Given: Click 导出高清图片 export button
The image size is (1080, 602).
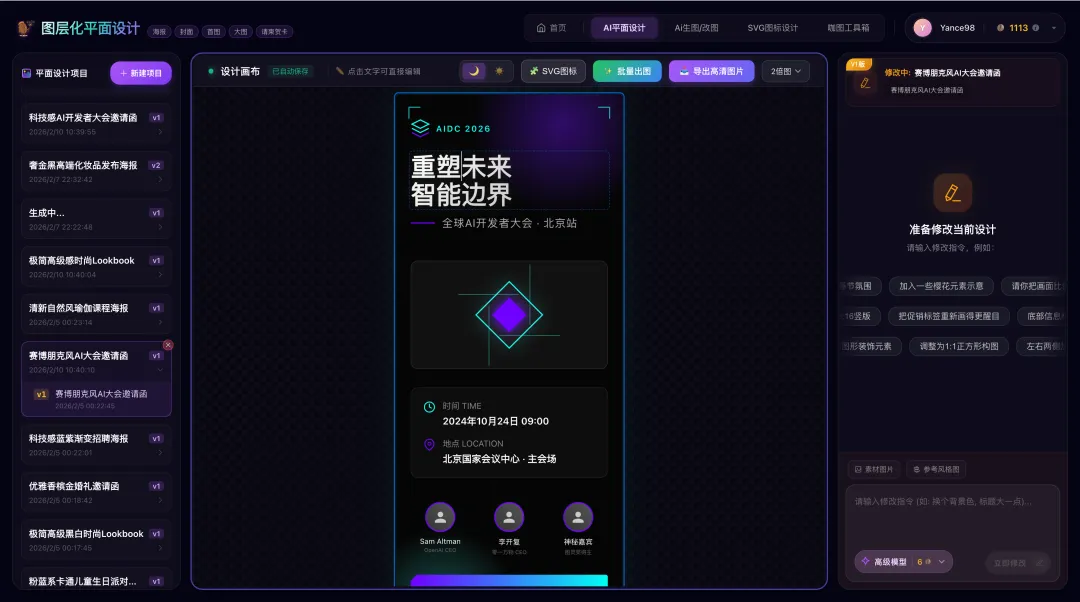Looking at the screenshot, I should click(711, 71).
